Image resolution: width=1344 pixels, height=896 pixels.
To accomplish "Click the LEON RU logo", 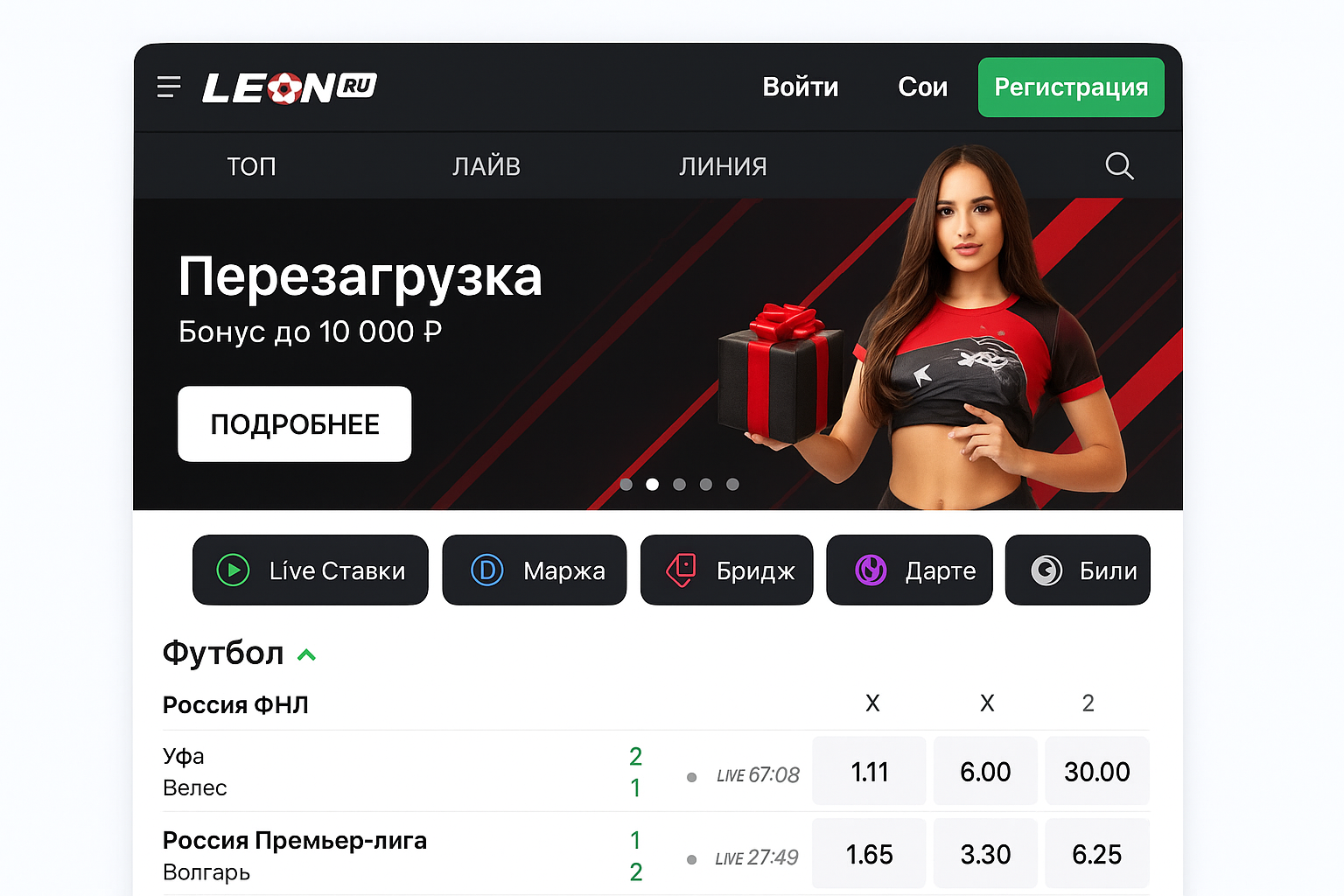I will (290, 87).
